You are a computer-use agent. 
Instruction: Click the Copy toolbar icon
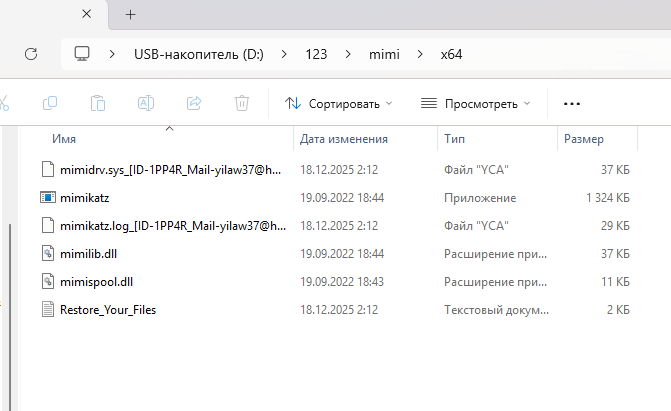click(50, 103)
